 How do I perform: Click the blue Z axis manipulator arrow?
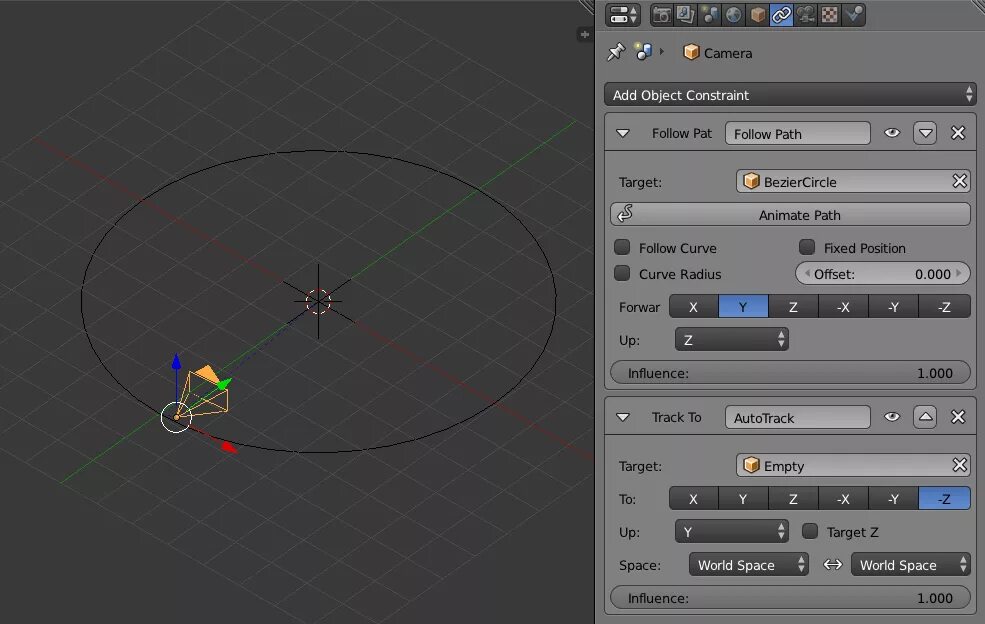(176, 361)
